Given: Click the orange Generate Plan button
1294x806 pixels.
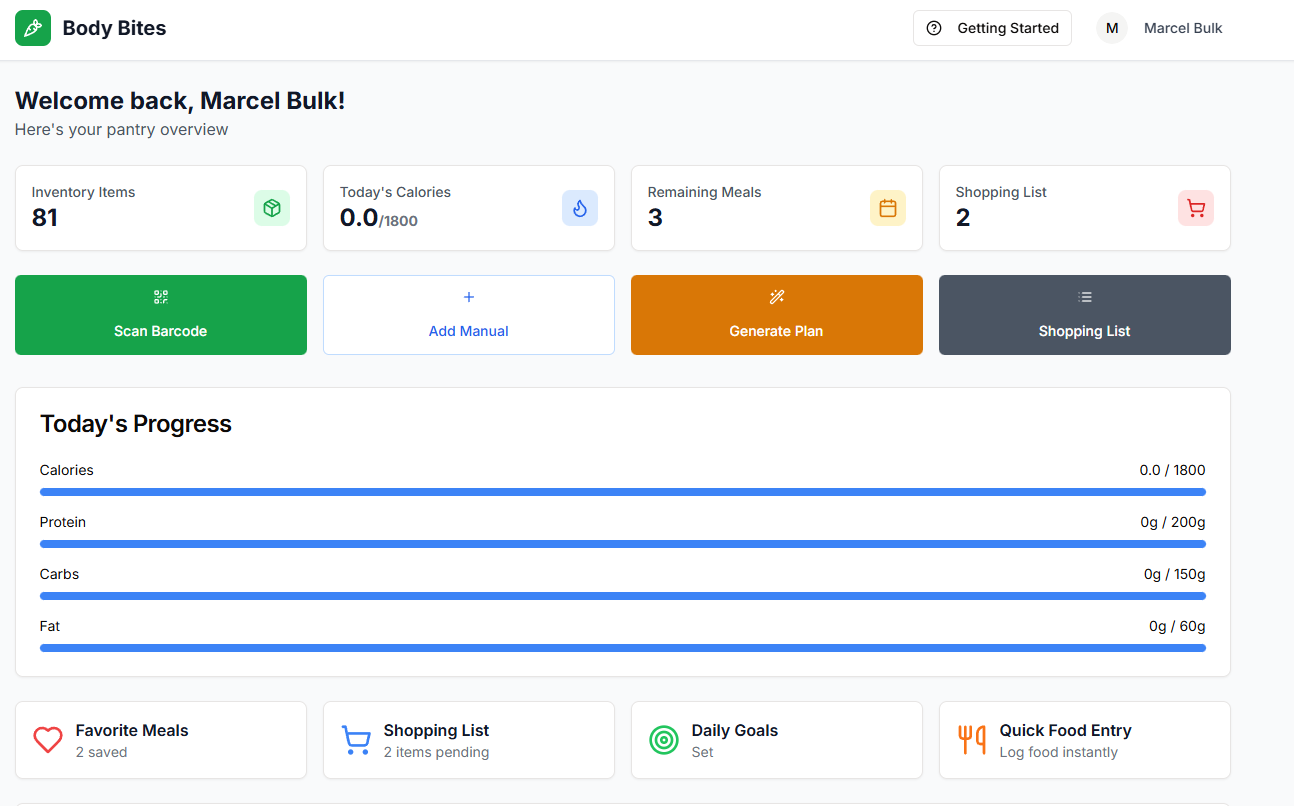Looking at the screenshot, I should (x=777, y=315).
